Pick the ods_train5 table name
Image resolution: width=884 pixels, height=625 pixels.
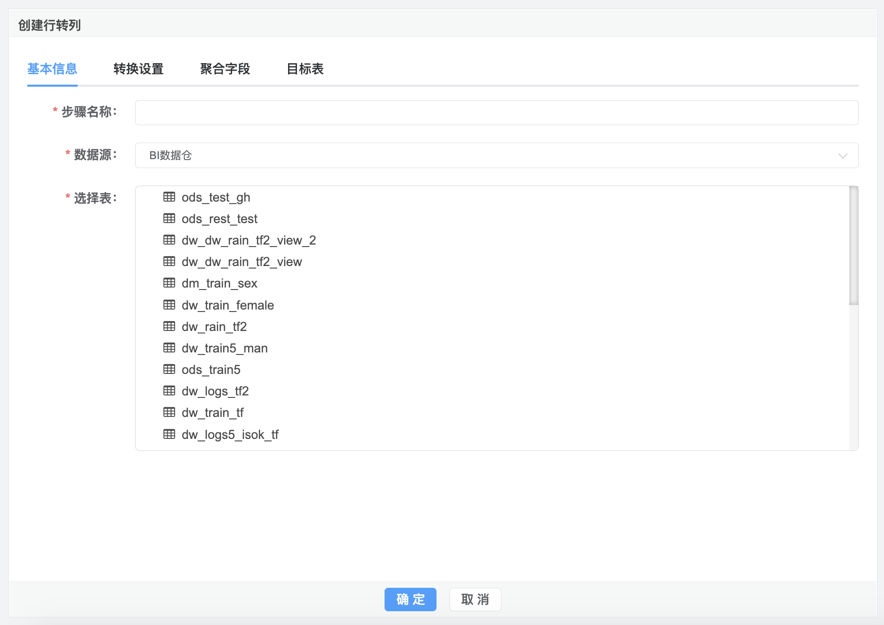click(x=211, y=370)
